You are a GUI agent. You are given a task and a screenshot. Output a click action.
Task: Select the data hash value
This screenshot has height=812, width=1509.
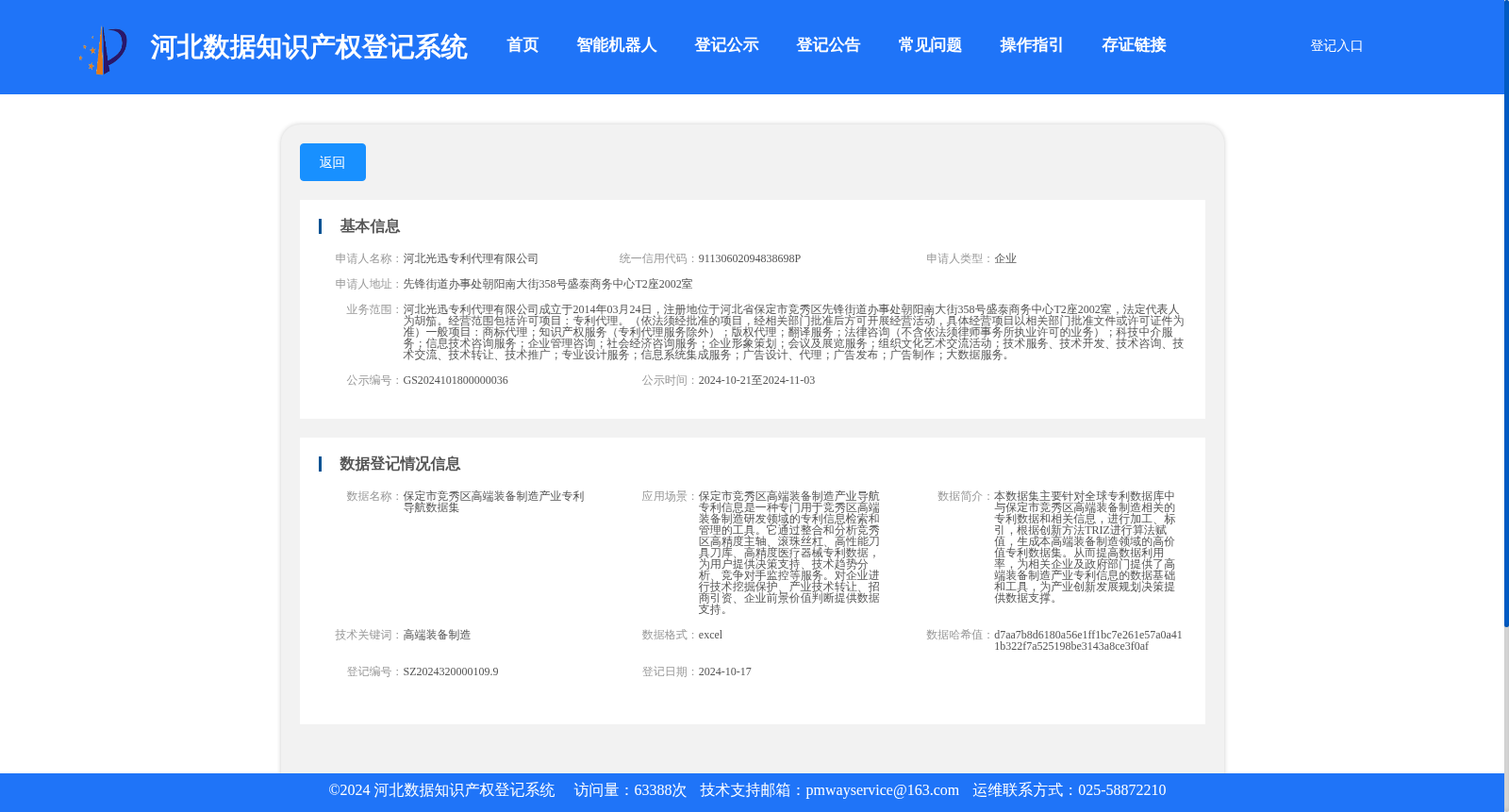coord(1088,640)
